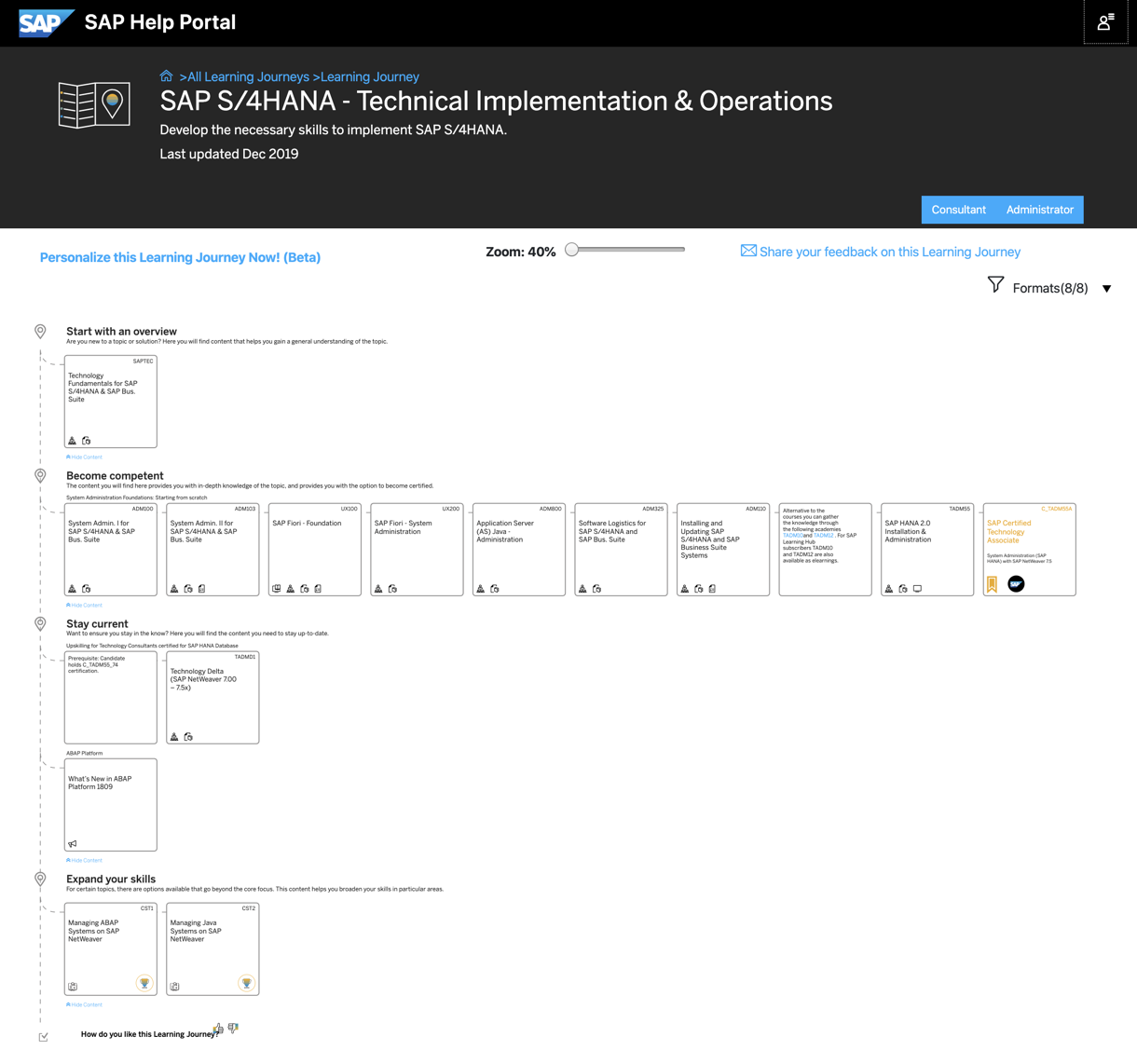Click the Learning Journey breadcrumb item
Viewport: 1137px width, 1064px height.
(x=369, y=76)
